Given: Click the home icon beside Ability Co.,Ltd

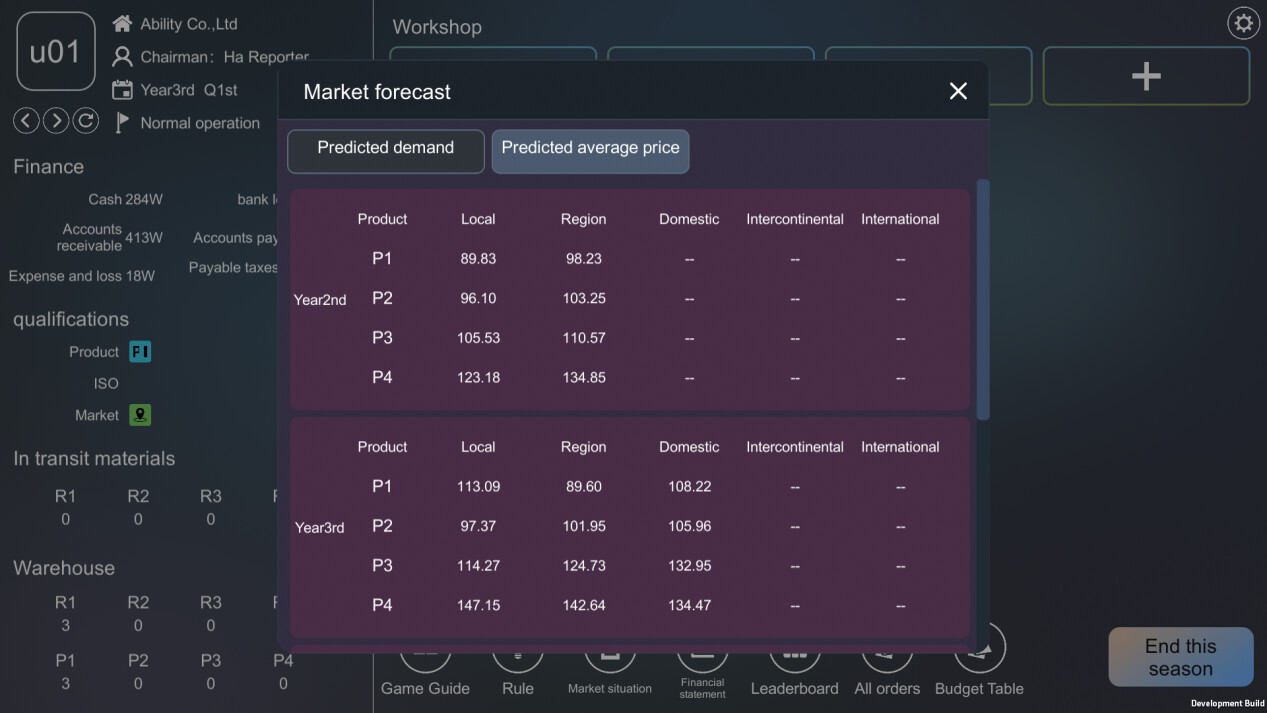Looking at the screenshot, I should click(122, 23).
